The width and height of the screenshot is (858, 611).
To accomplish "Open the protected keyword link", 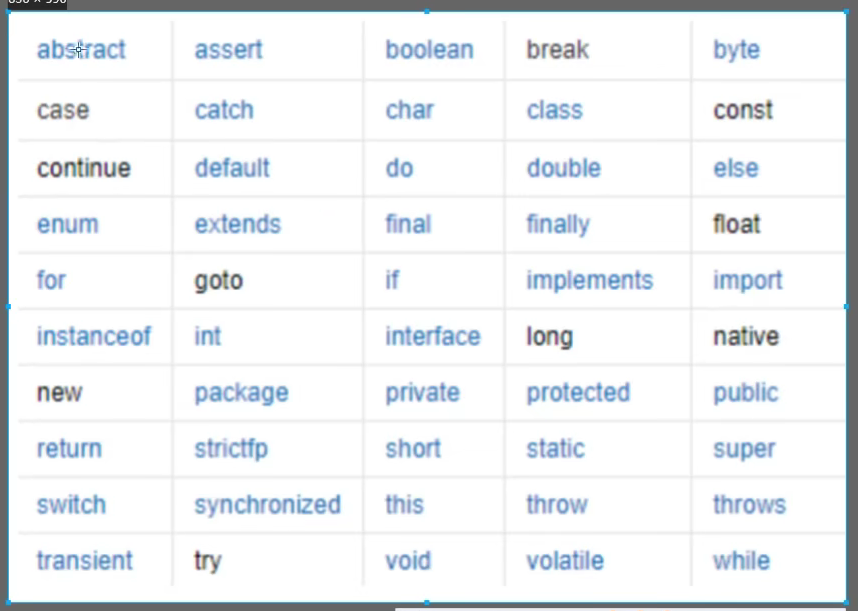I will (x=578, y=393).
